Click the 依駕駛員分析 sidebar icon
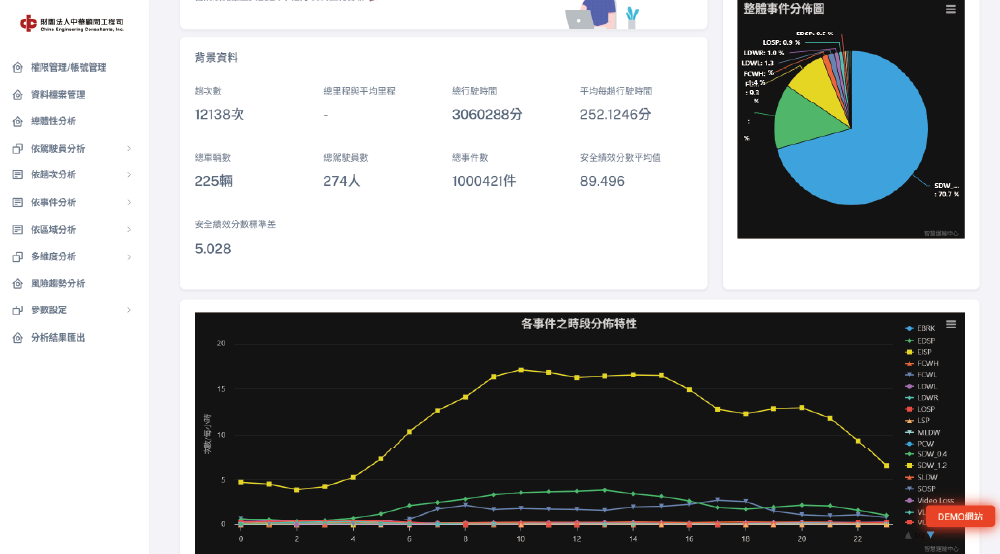 pyautogui.click(x=18, y=149)
